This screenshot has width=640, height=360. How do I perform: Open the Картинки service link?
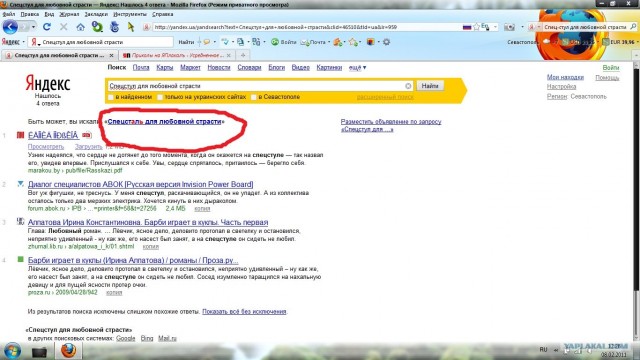coord(329,68)
